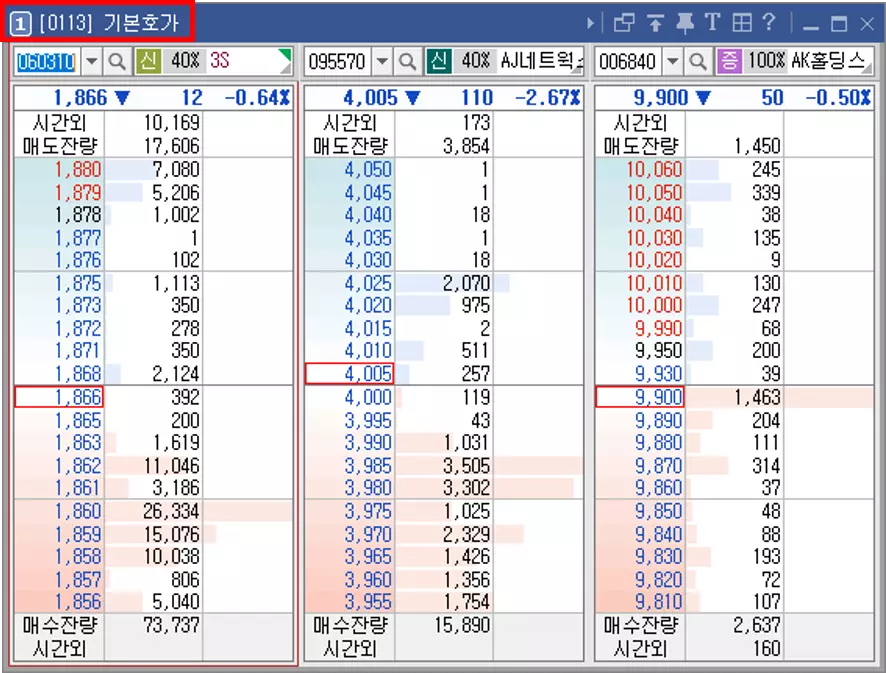Click quantity 2,070 at price 4,025
Screen dimensions: 886x673
pos(466,283)
